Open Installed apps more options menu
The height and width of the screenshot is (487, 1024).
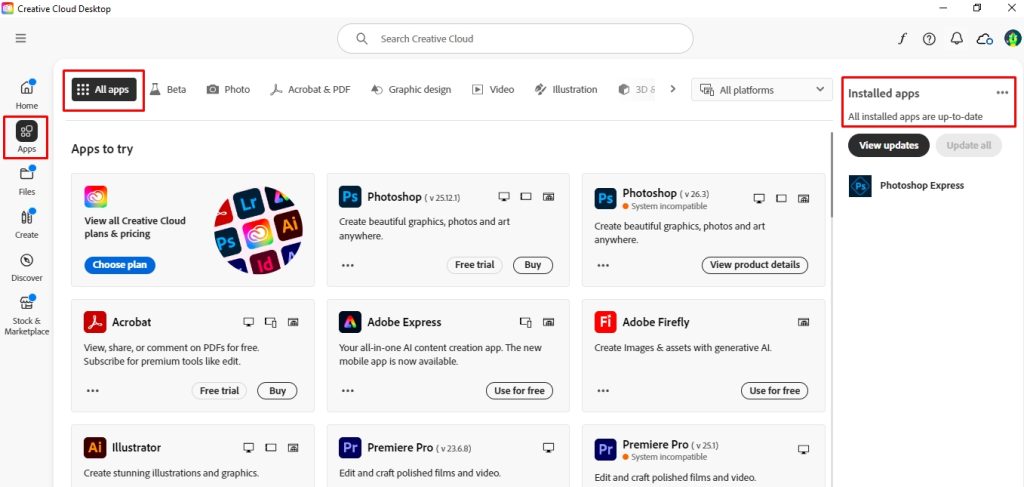[1002, 93]
